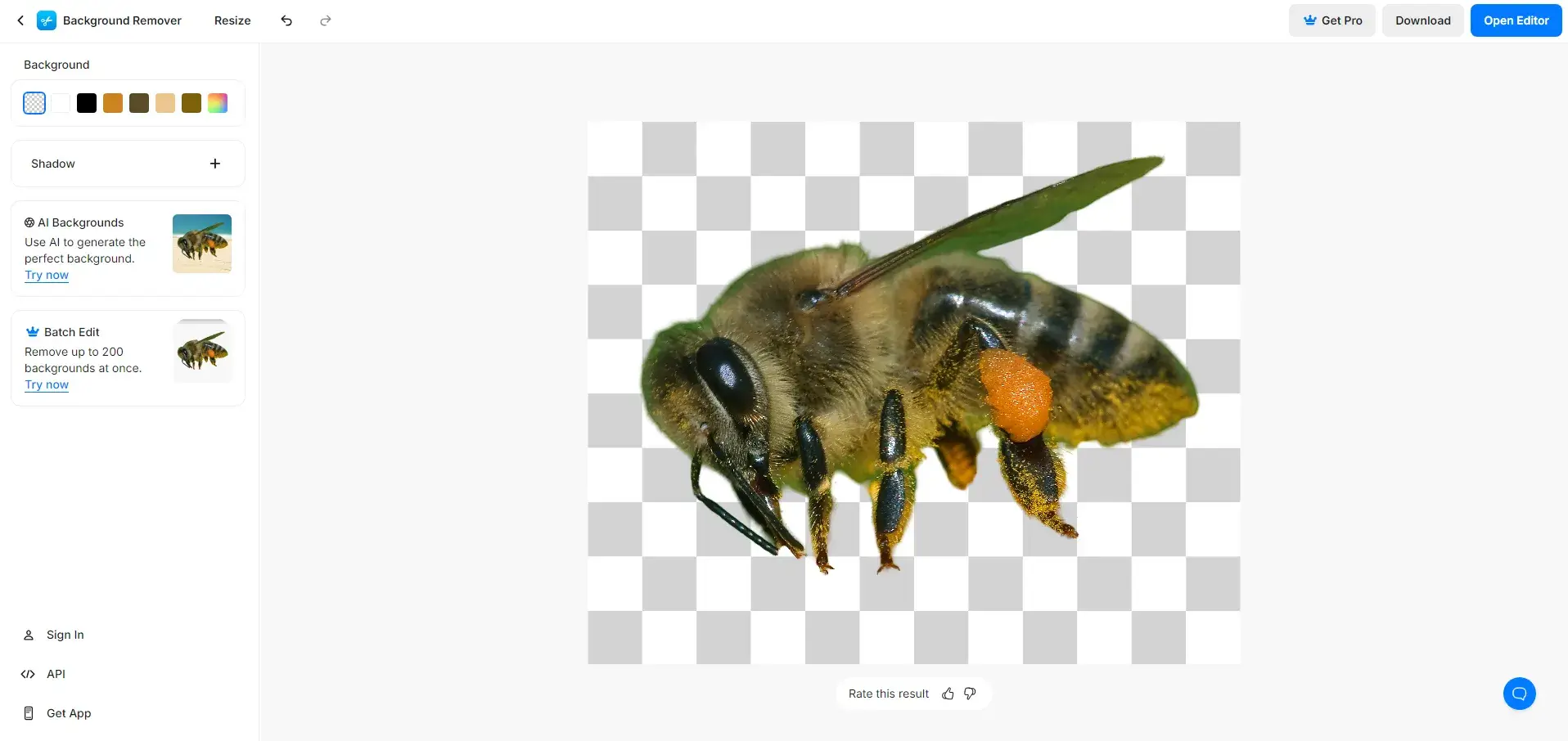Click the back arrow icon
Viewport: 1568px width, 741px height.
[20, 20]
